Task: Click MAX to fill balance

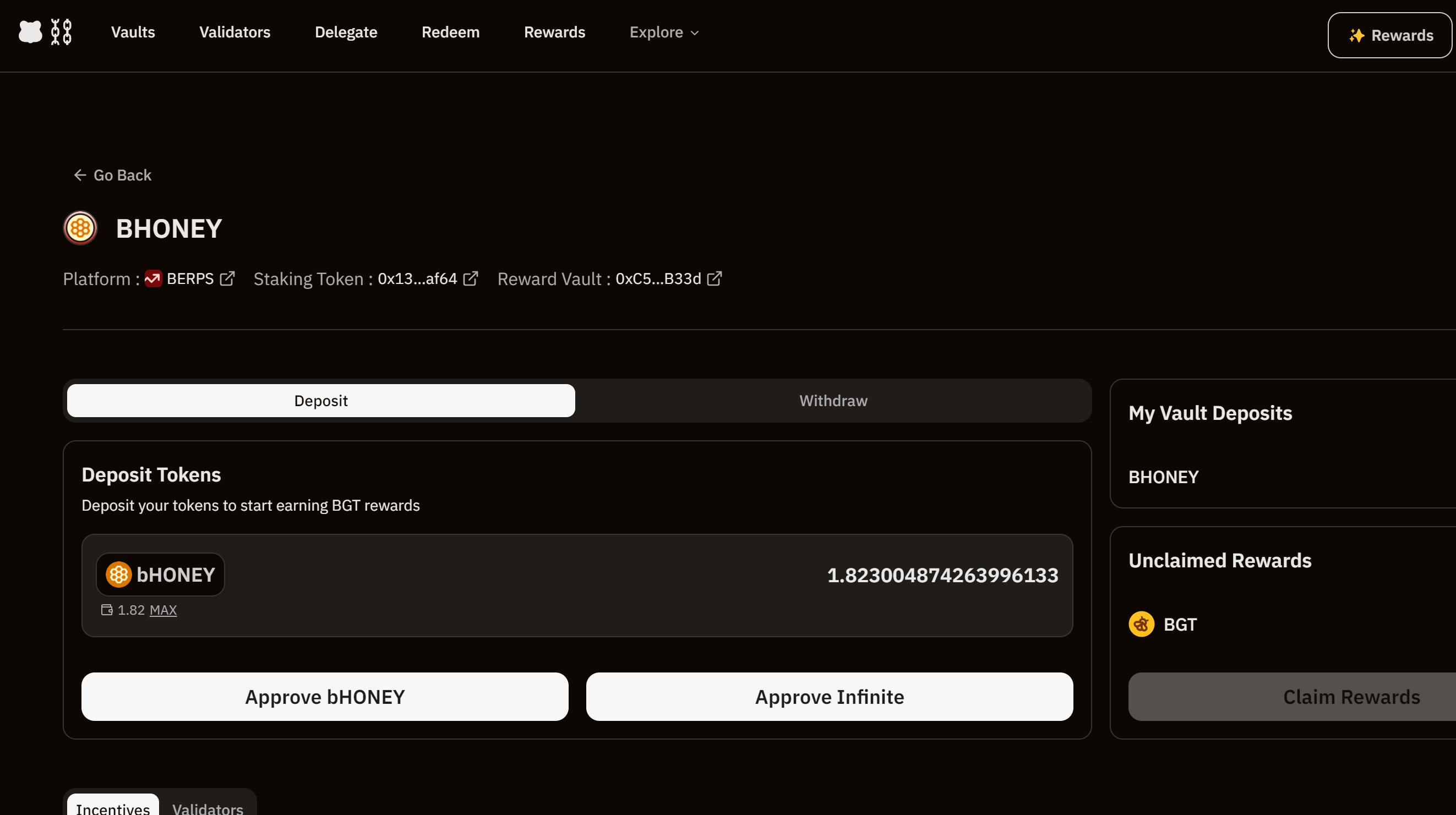Action: tap(163, 610)
